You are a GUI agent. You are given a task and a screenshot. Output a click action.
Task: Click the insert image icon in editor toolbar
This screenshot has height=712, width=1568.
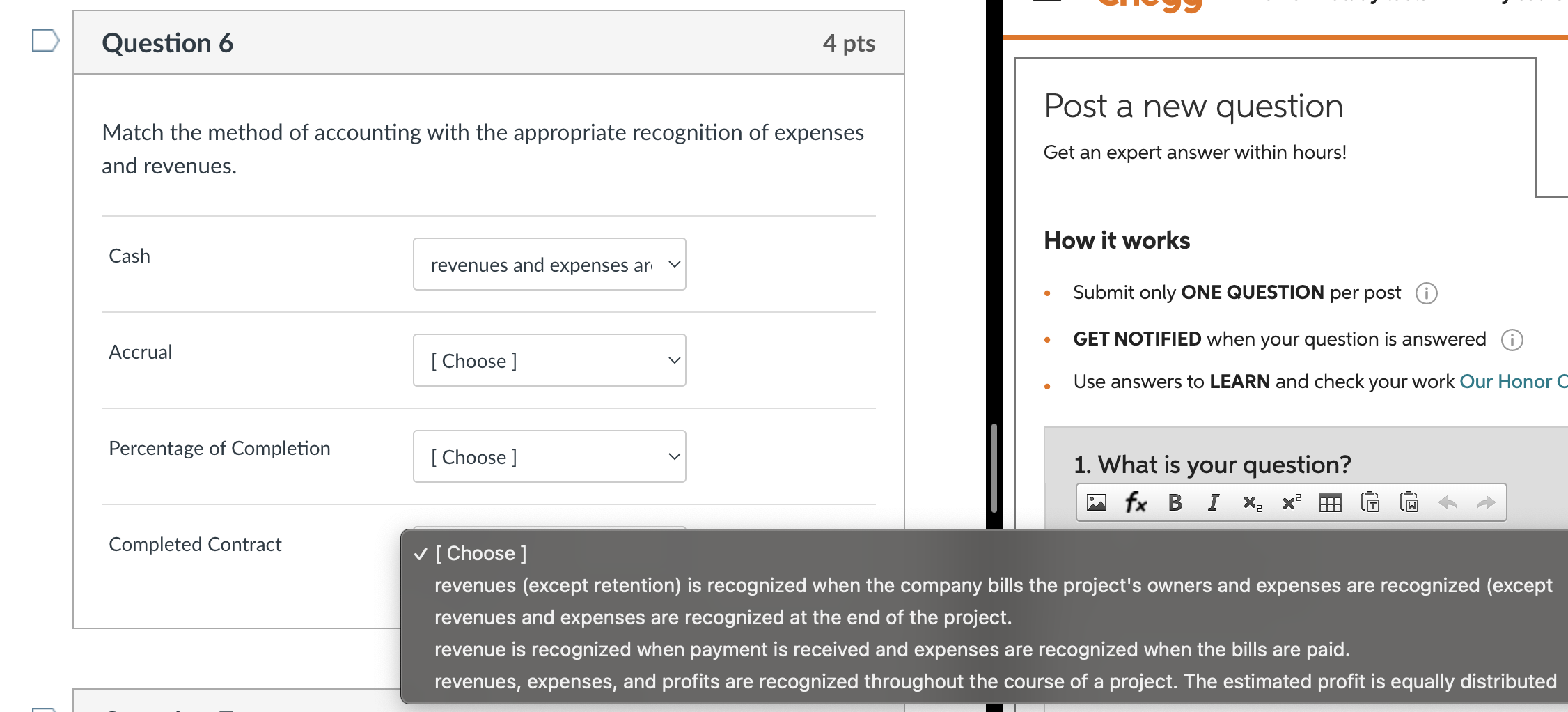coord(1097,502)
